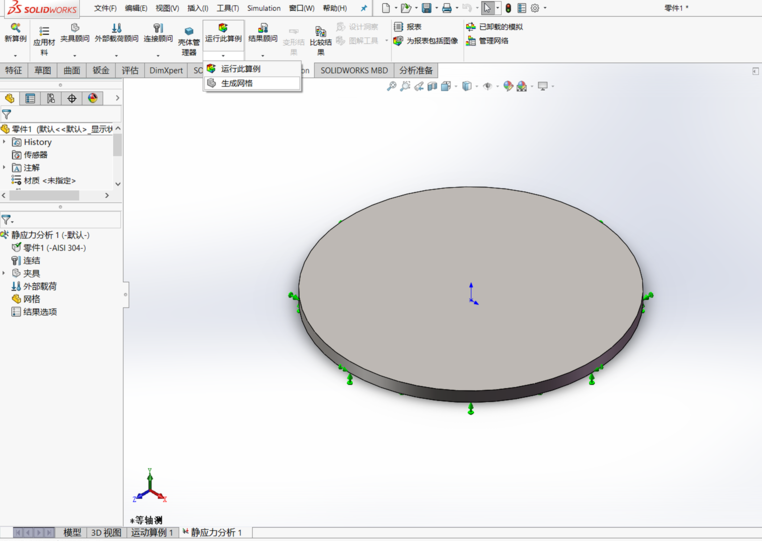The height and width of the screenshot is (541, 762).
Task: Select 运行此算例 in dropdown menu
Action: point(253,69)
